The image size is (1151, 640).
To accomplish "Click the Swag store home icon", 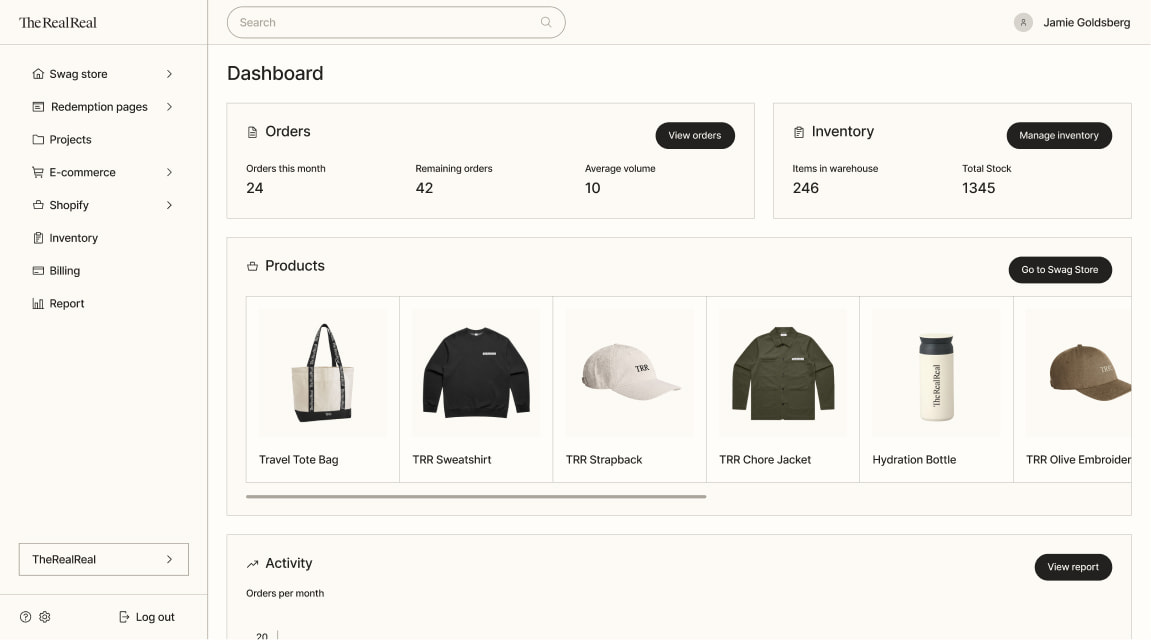I will (38, 74).
